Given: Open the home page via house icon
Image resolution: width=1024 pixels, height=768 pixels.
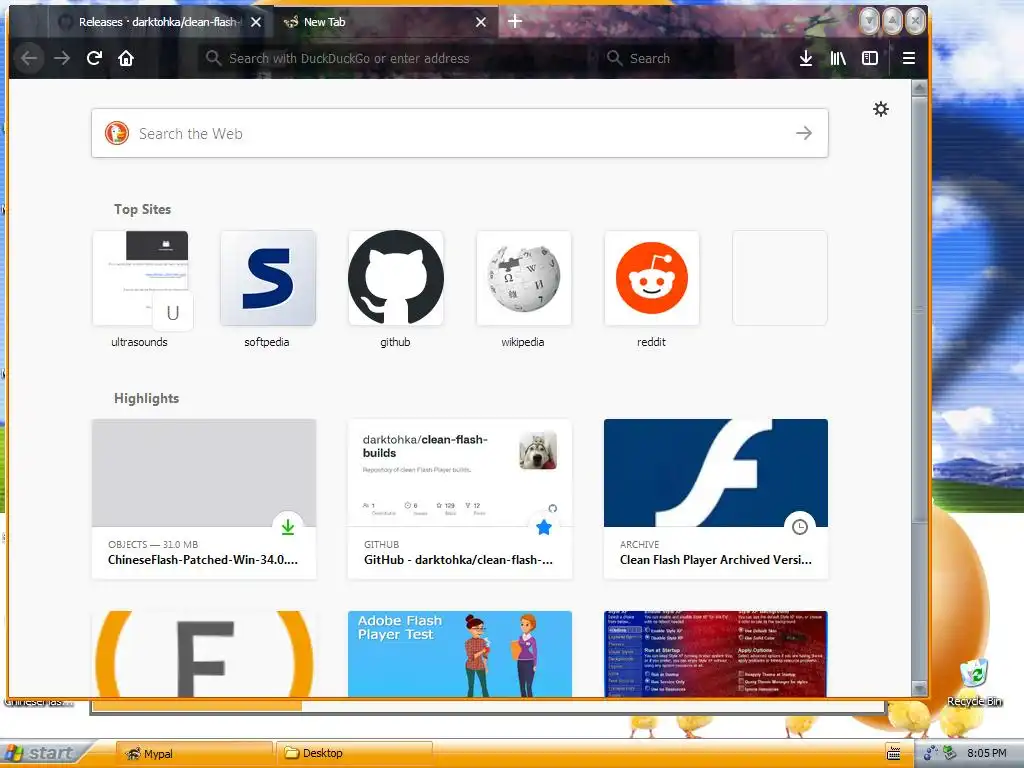Looking at the screenshot, I should [x=126, y=58].
